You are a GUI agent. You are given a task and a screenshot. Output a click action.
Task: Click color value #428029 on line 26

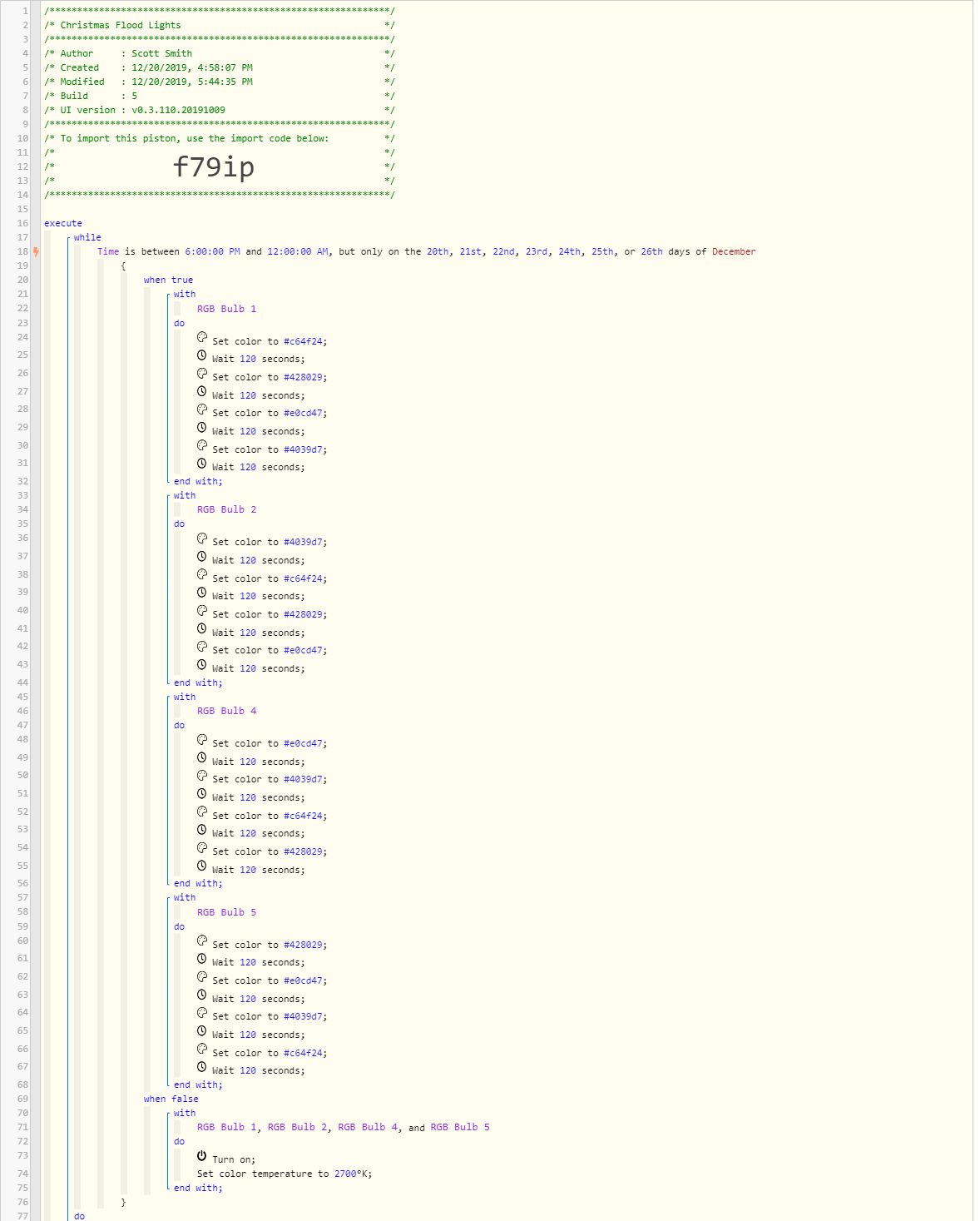303,377
